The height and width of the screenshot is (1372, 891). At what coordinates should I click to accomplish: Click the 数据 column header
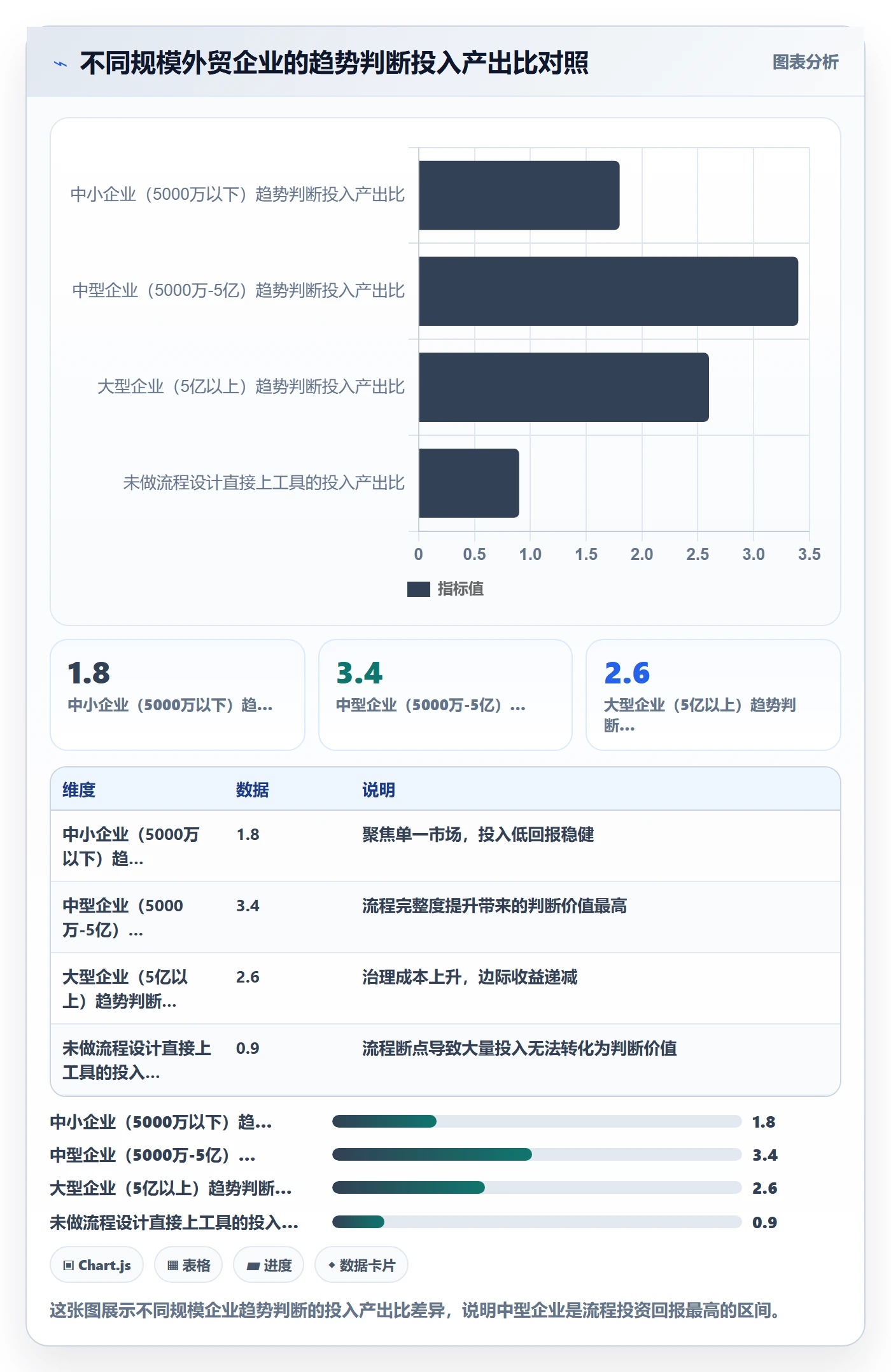(253, 790)
